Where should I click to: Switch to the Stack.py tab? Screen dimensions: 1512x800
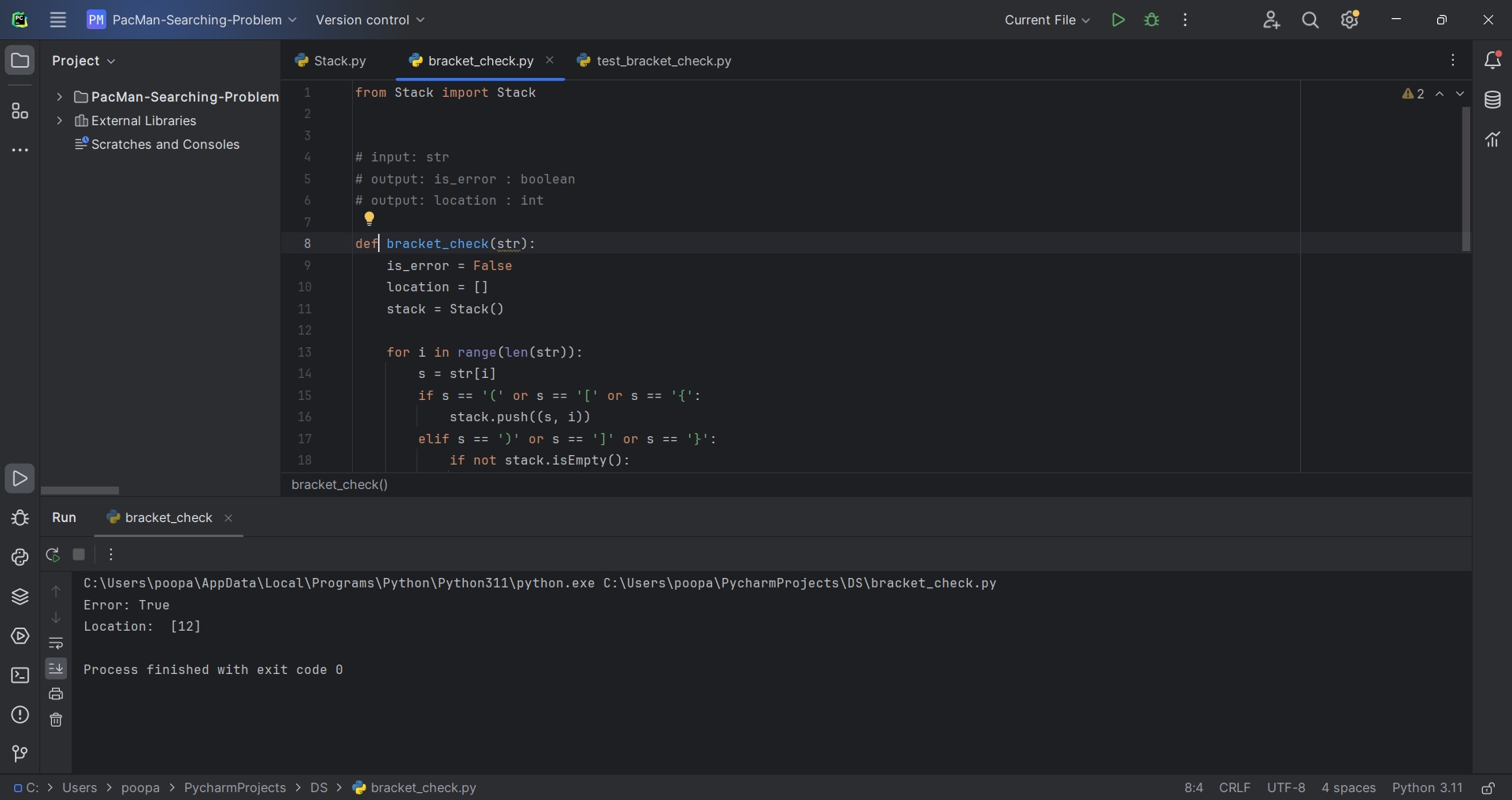tap(338, 61)
